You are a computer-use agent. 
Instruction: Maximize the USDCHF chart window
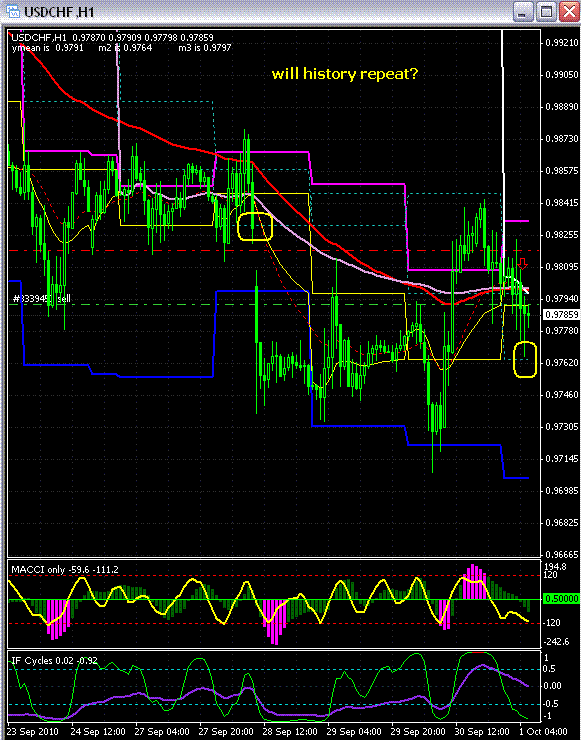click(x=547, y=11)
